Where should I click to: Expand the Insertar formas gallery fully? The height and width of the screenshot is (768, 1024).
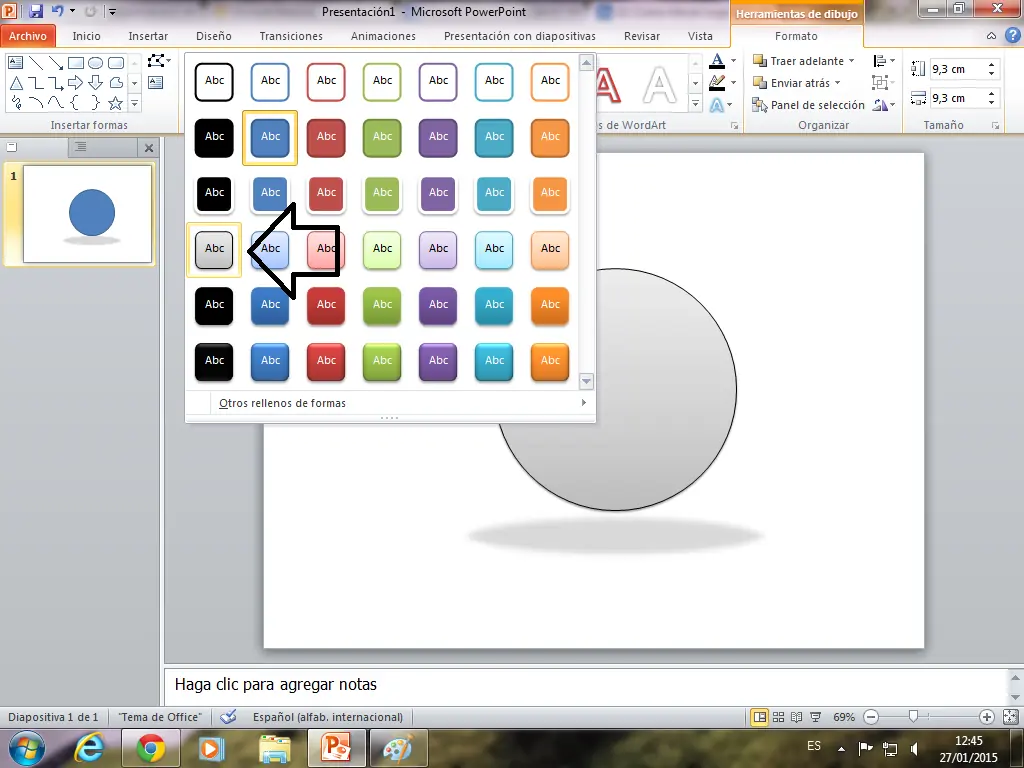point(135,103)
